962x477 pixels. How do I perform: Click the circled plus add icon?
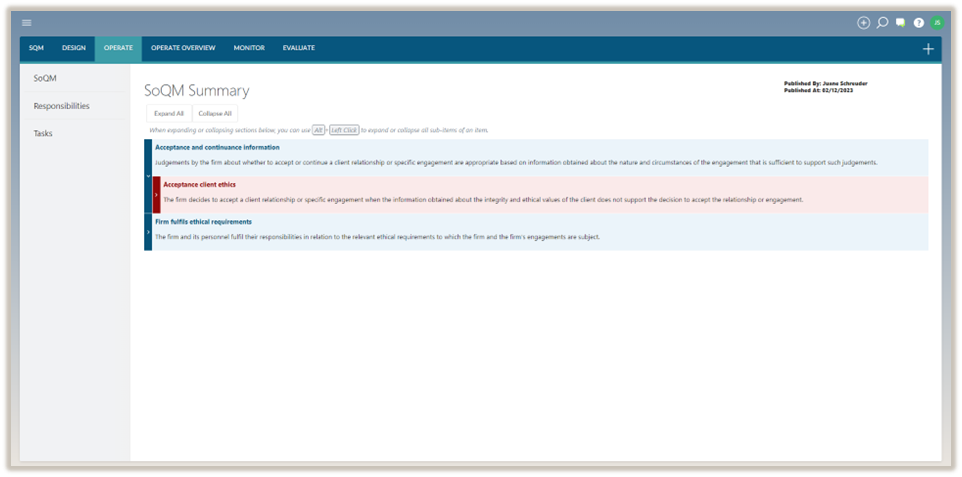pos(864,22)
